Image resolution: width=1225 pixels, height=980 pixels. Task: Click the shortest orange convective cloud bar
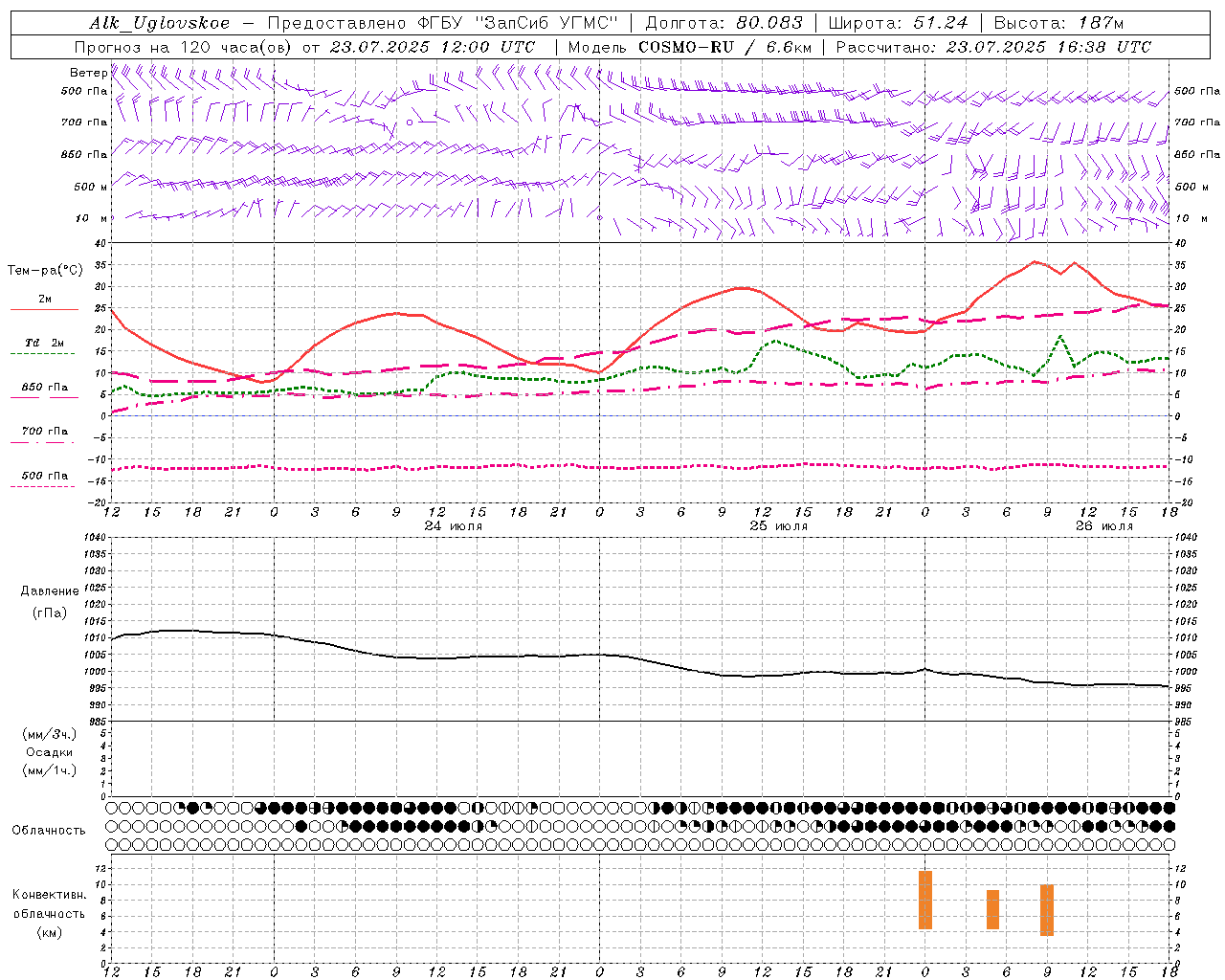tap(993, 909)
